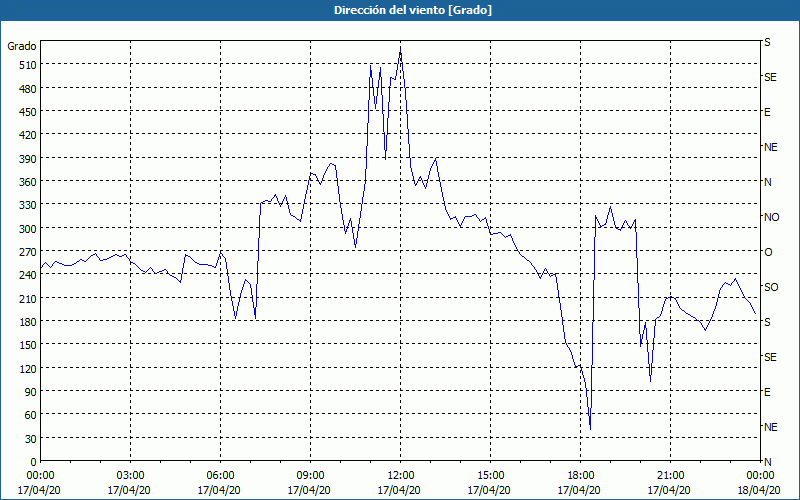
Task: Click the 0 value at the axis origin
Action: [34, 462]
